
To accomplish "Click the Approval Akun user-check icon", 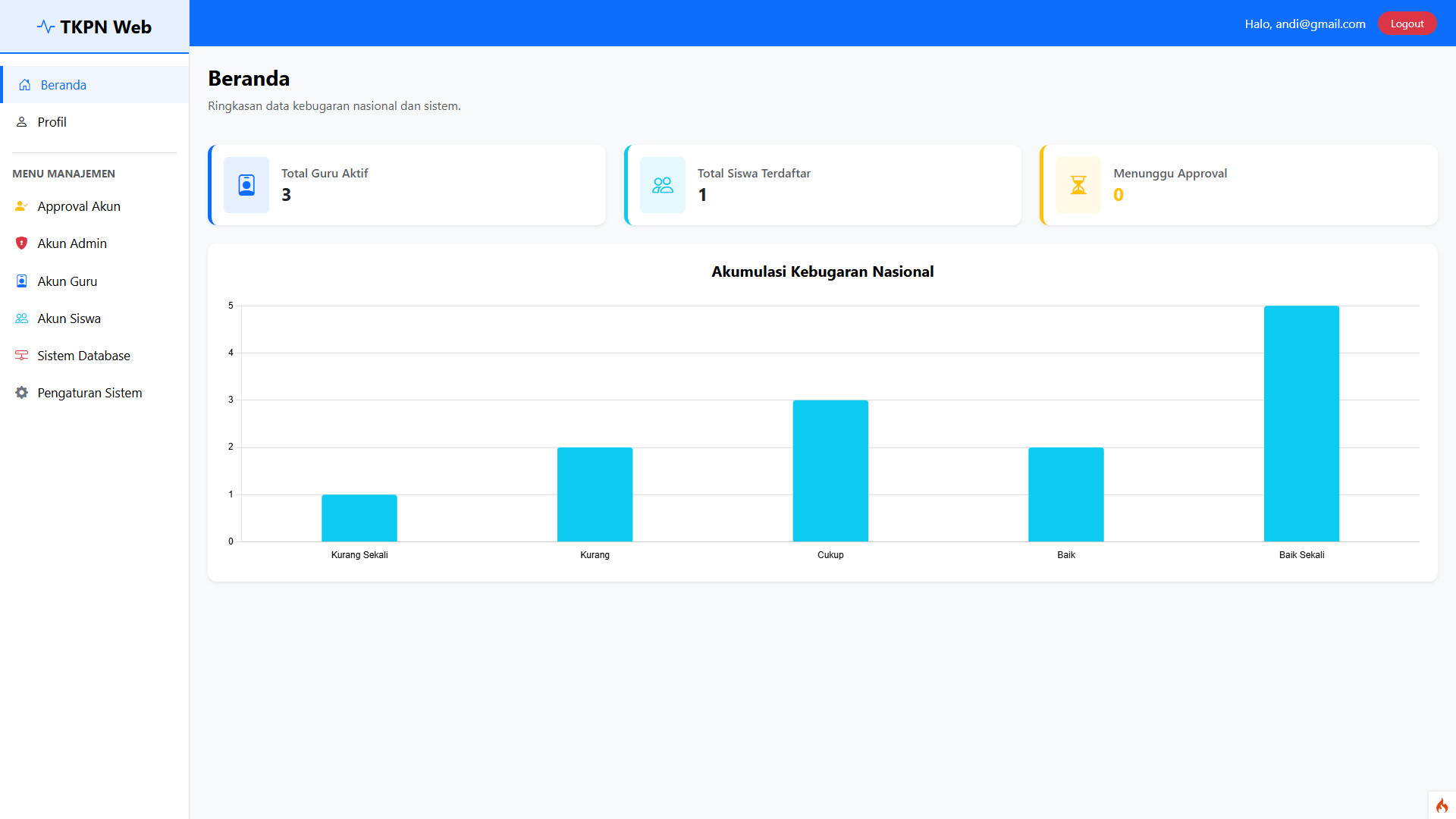I will [x=21, y=206].
